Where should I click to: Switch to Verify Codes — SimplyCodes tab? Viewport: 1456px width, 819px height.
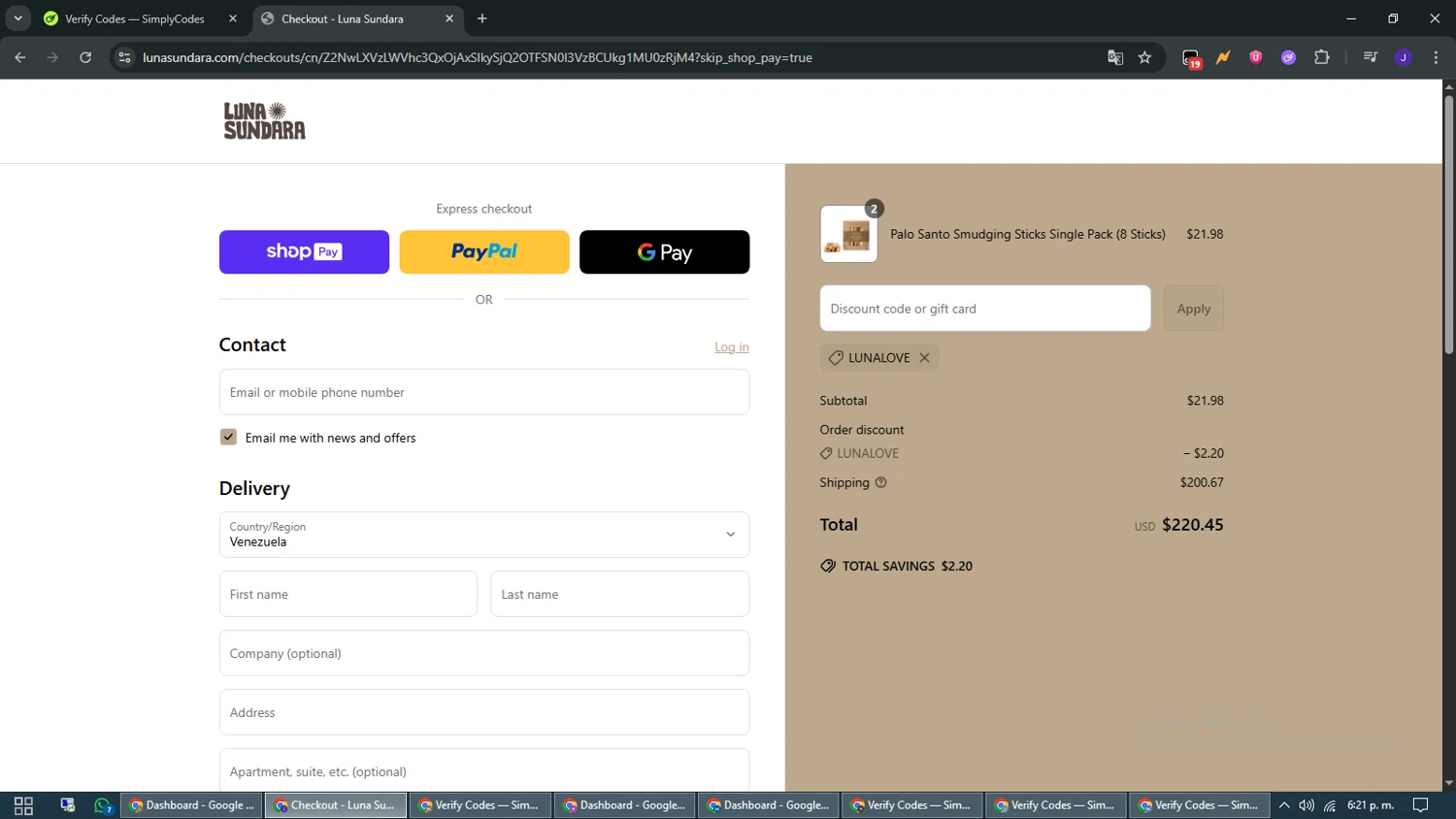[134, 18]
